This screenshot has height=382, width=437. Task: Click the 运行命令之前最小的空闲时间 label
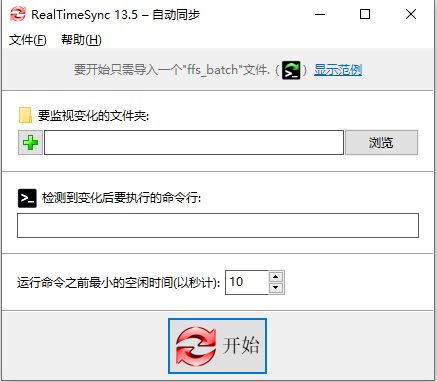pyautogui.click(x=118, y=283)
